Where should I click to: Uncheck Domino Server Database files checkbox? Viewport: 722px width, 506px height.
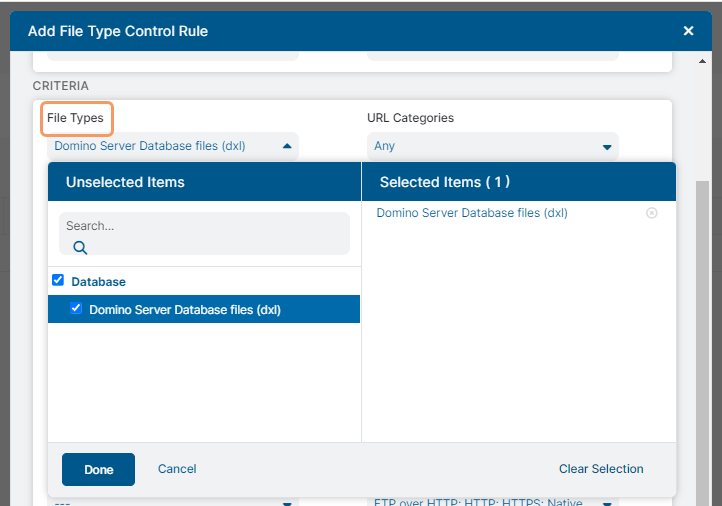pos(76,309)
